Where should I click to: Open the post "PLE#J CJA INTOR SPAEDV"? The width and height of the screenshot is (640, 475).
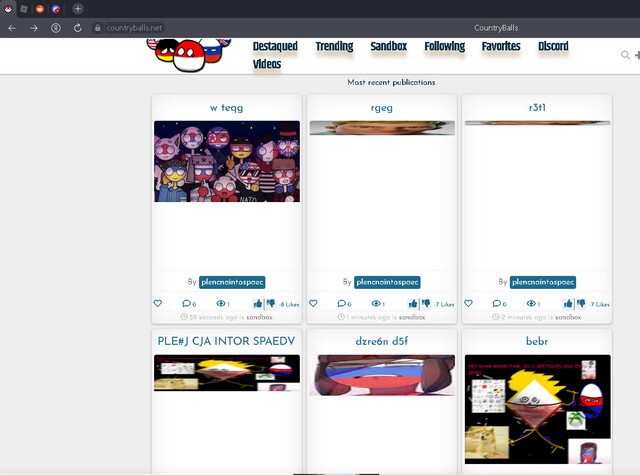[x=226, y=341]
